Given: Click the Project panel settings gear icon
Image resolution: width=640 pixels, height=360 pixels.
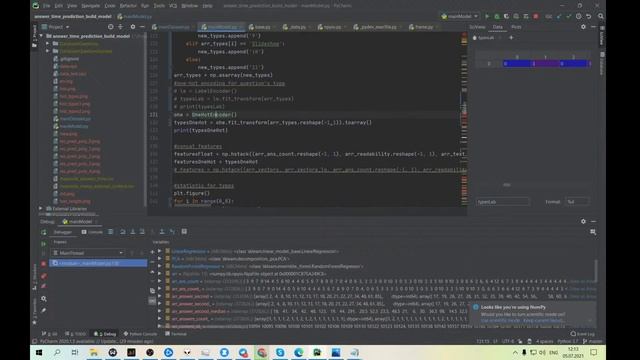Looking at the screenshot, I should (x=133, y=27).
